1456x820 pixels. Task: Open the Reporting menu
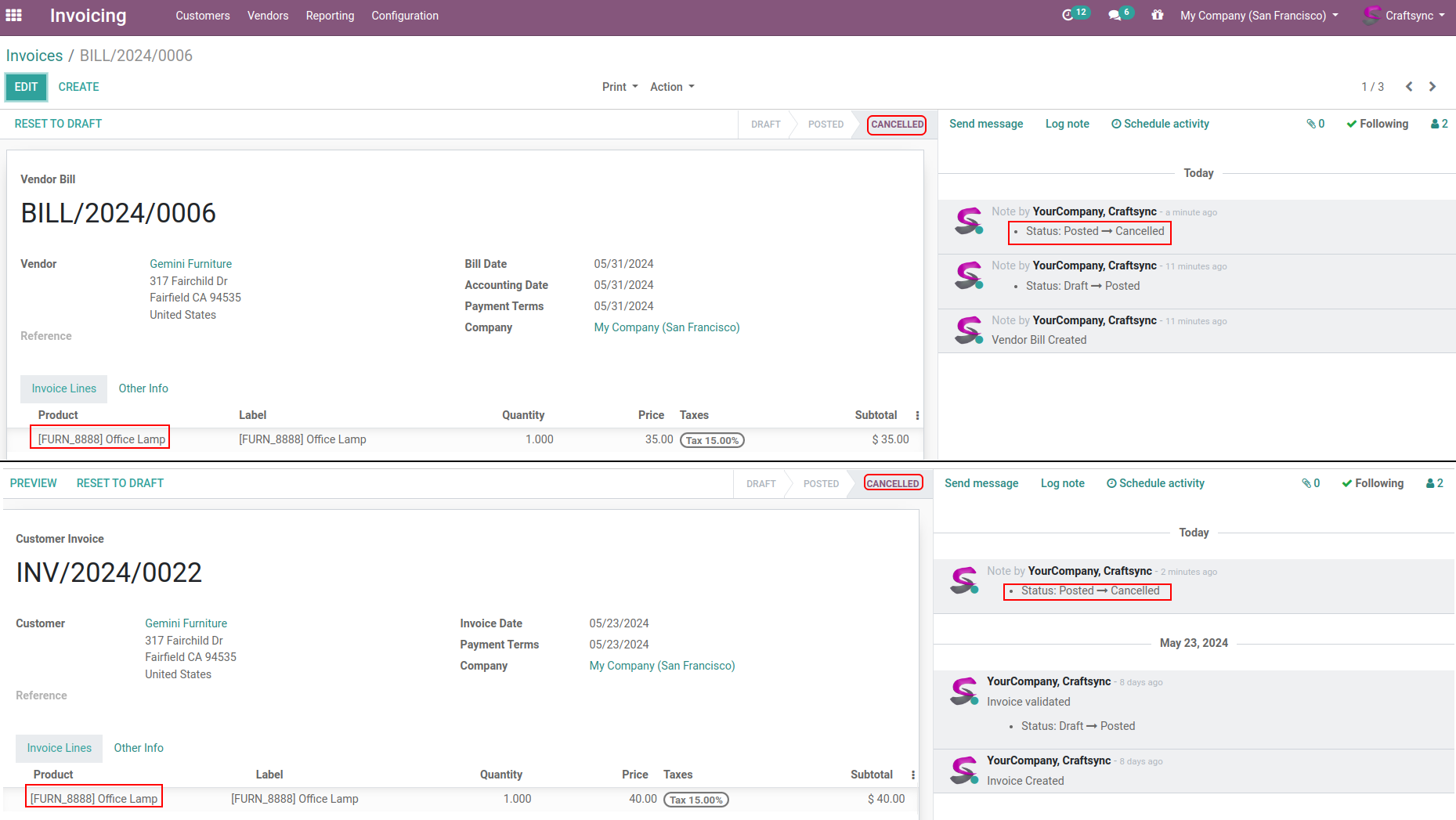[x=330, y=16]
